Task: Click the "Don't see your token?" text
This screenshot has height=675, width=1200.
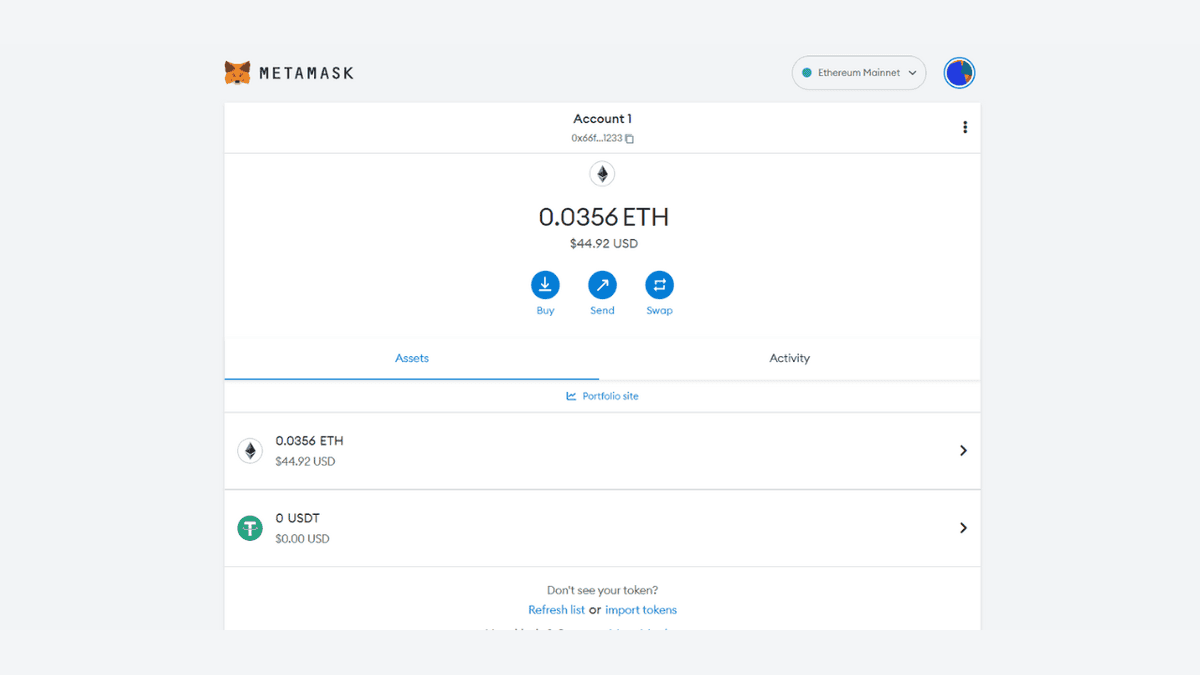Action: (602, 591)
